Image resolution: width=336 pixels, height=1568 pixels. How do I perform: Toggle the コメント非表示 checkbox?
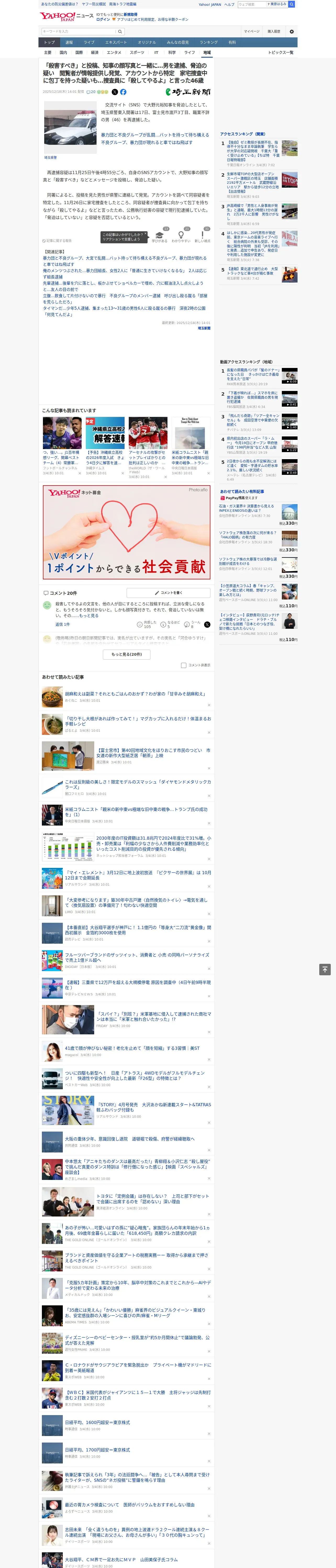(183, 665)
